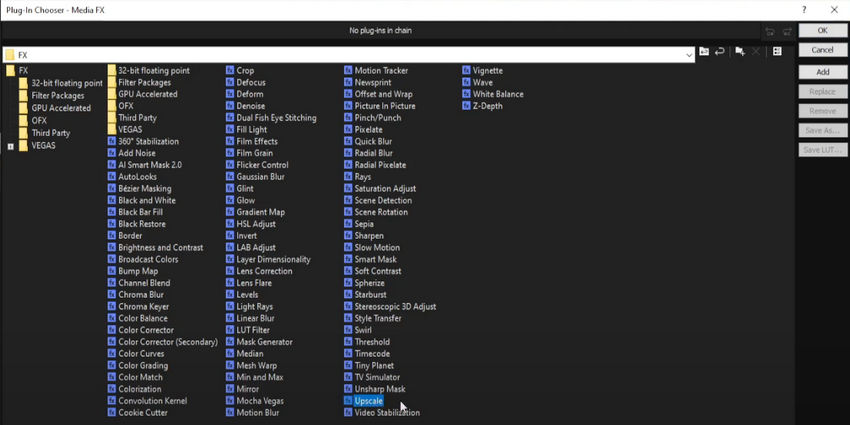
Task: Click the Picture In Picture fx icon
Action: coord(348,106)
